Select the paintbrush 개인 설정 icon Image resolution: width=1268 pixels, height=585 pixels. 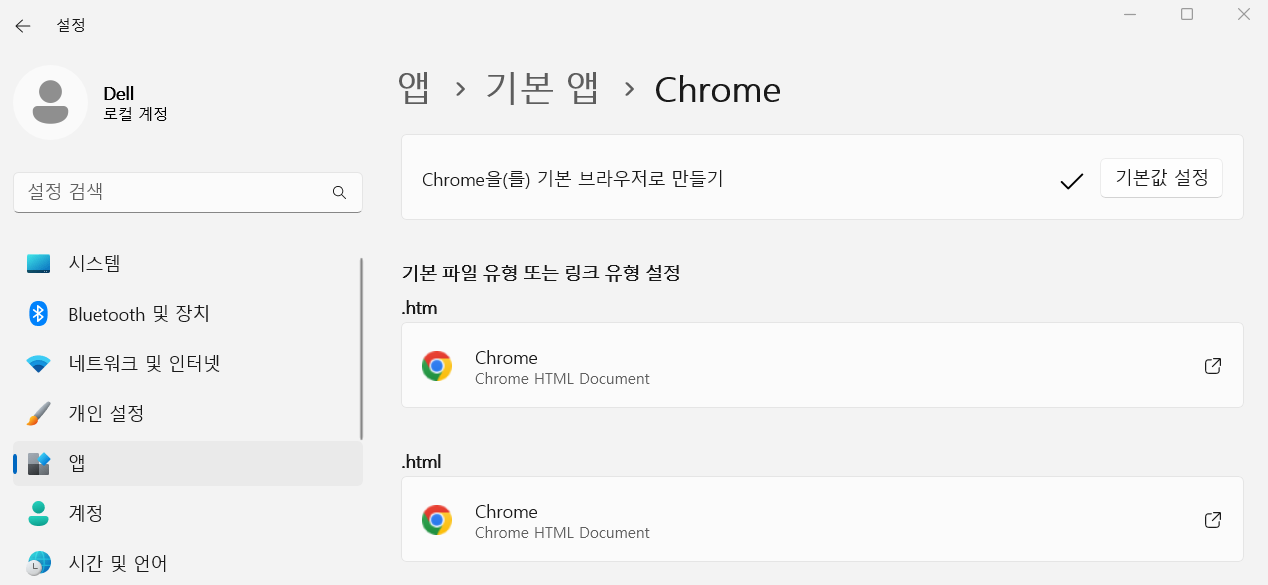coord(39,413)
